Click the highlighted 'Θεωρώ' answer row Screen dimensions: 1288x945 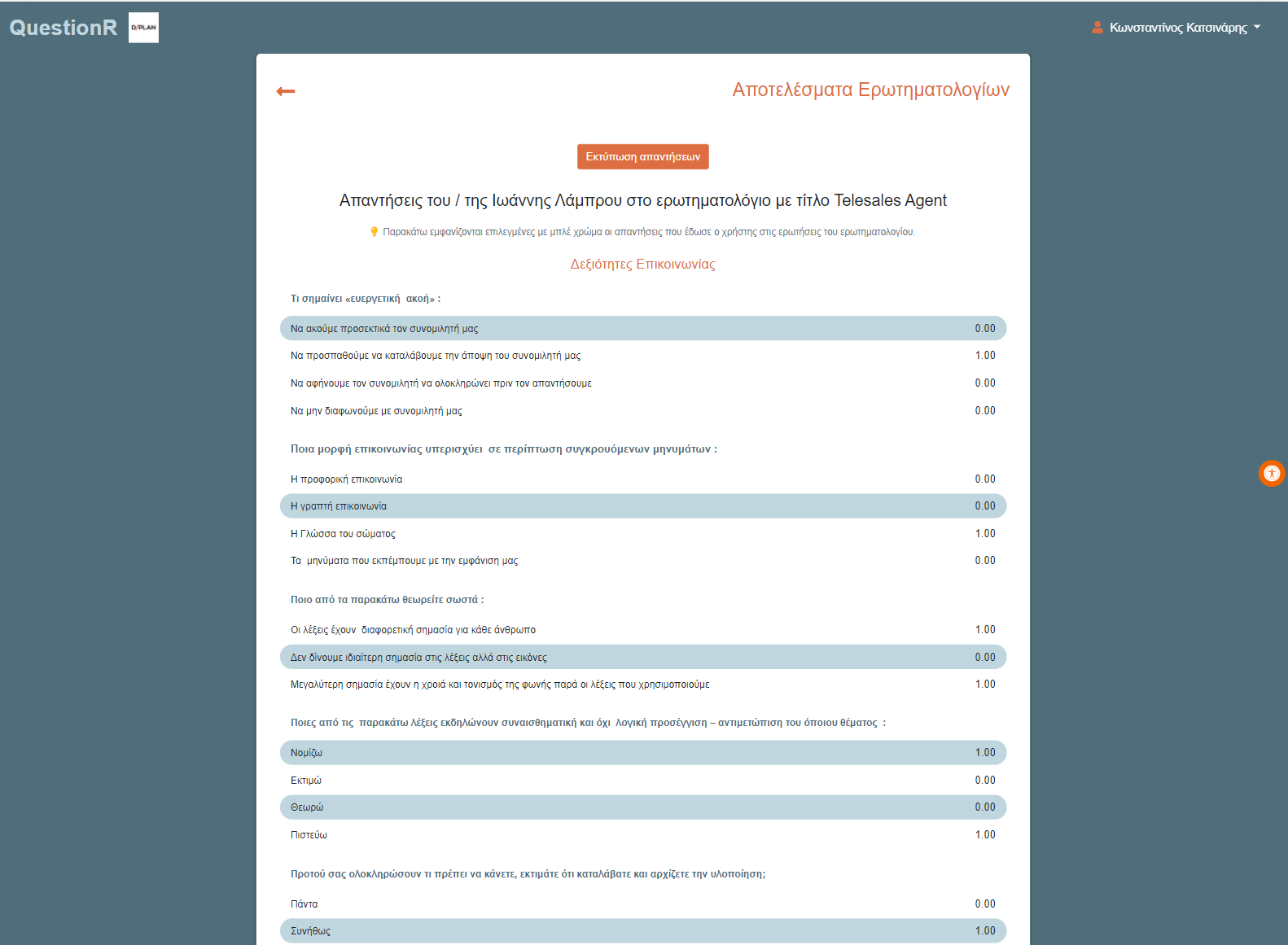[x=642, y=807]
